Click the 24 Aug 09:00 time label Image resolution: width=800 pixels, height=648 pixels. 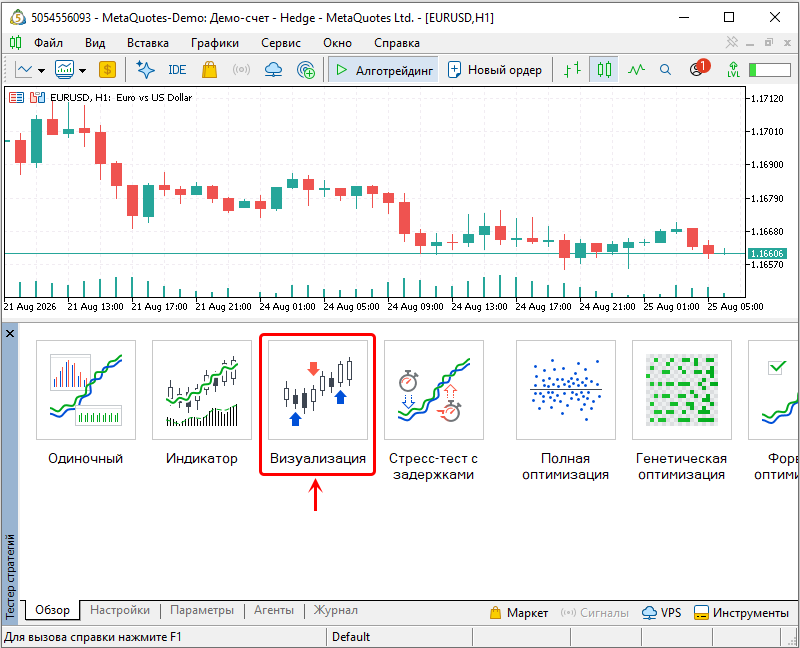[415, 307]
